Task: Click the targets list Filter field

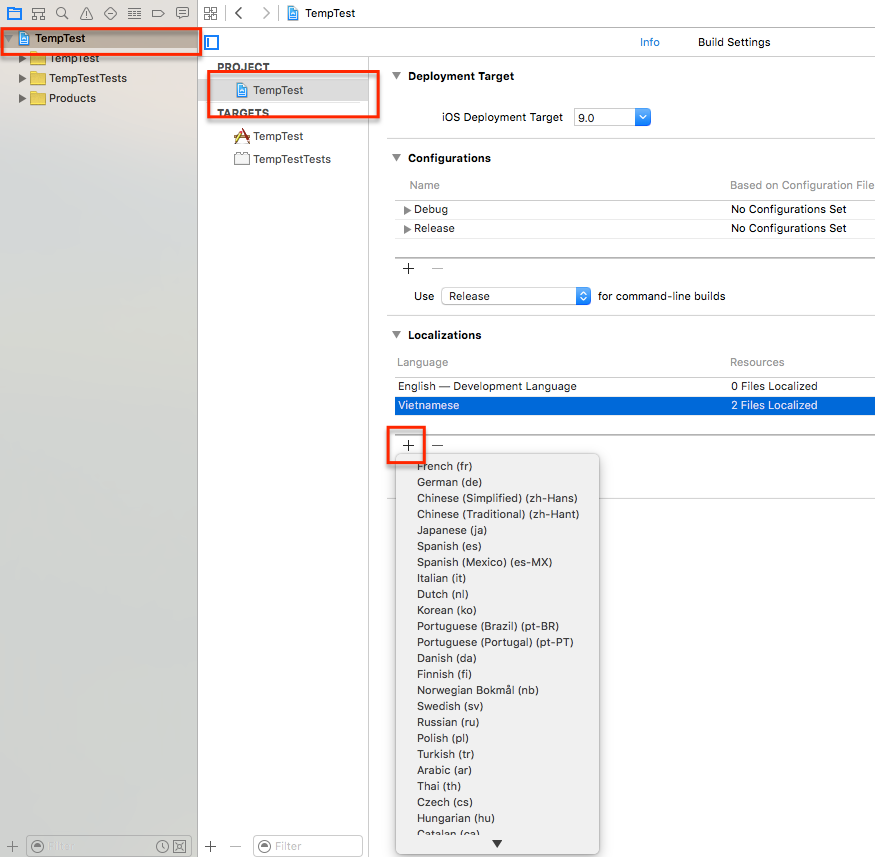Action: click(x=307, y=846)
